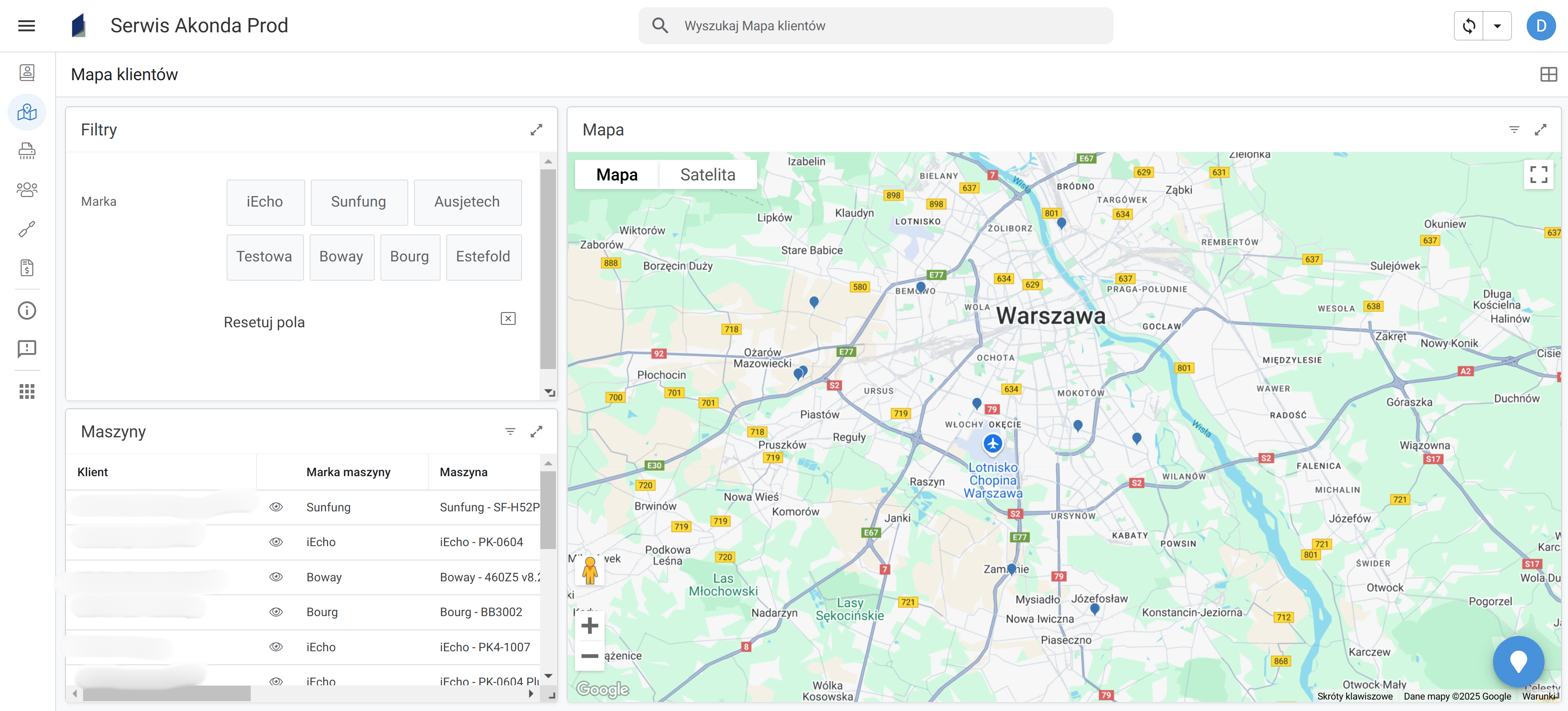Click the info circle sidebar icon
Image resolution: width=1568 pixels, height=711 pixels.
coord(27,310)
